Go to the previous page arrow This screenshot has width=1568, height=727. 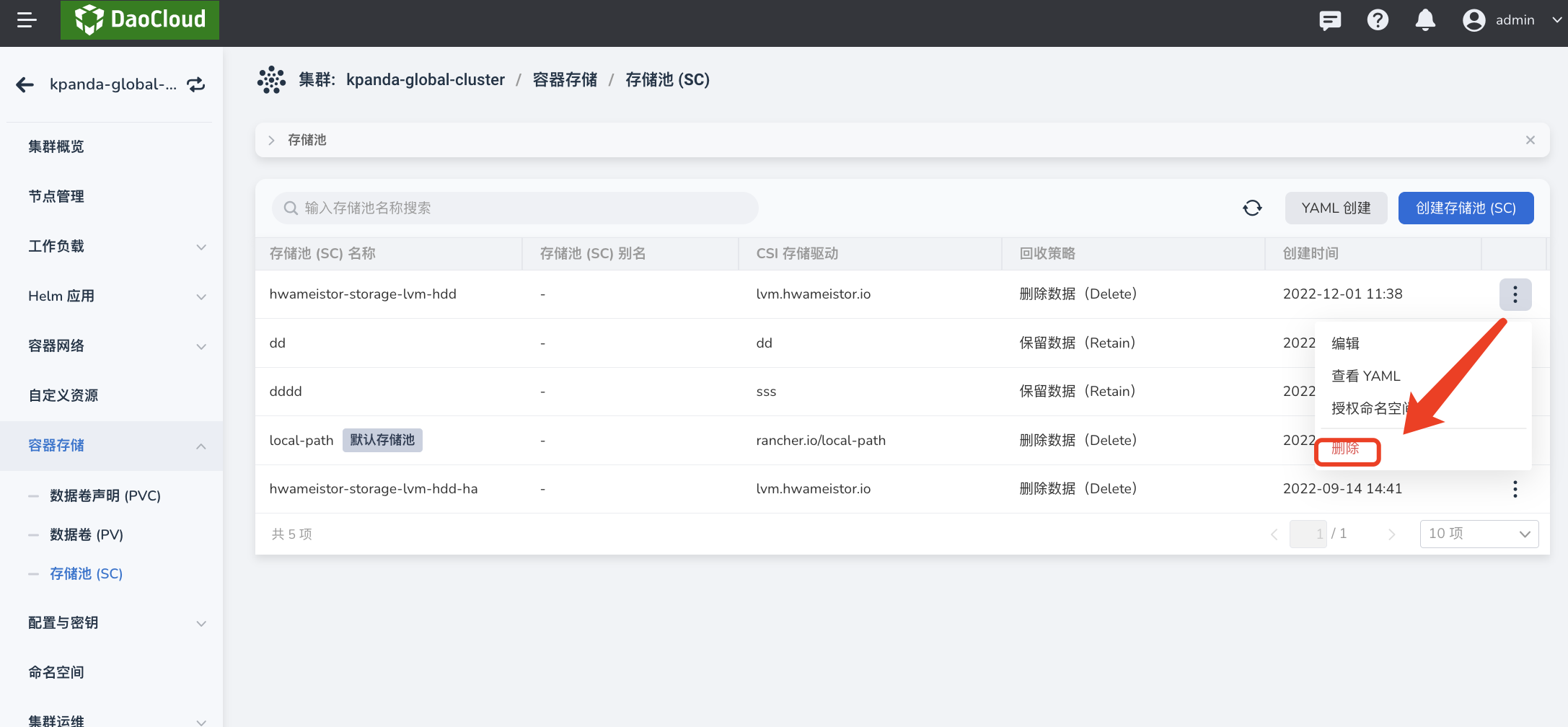(1274, 534)
